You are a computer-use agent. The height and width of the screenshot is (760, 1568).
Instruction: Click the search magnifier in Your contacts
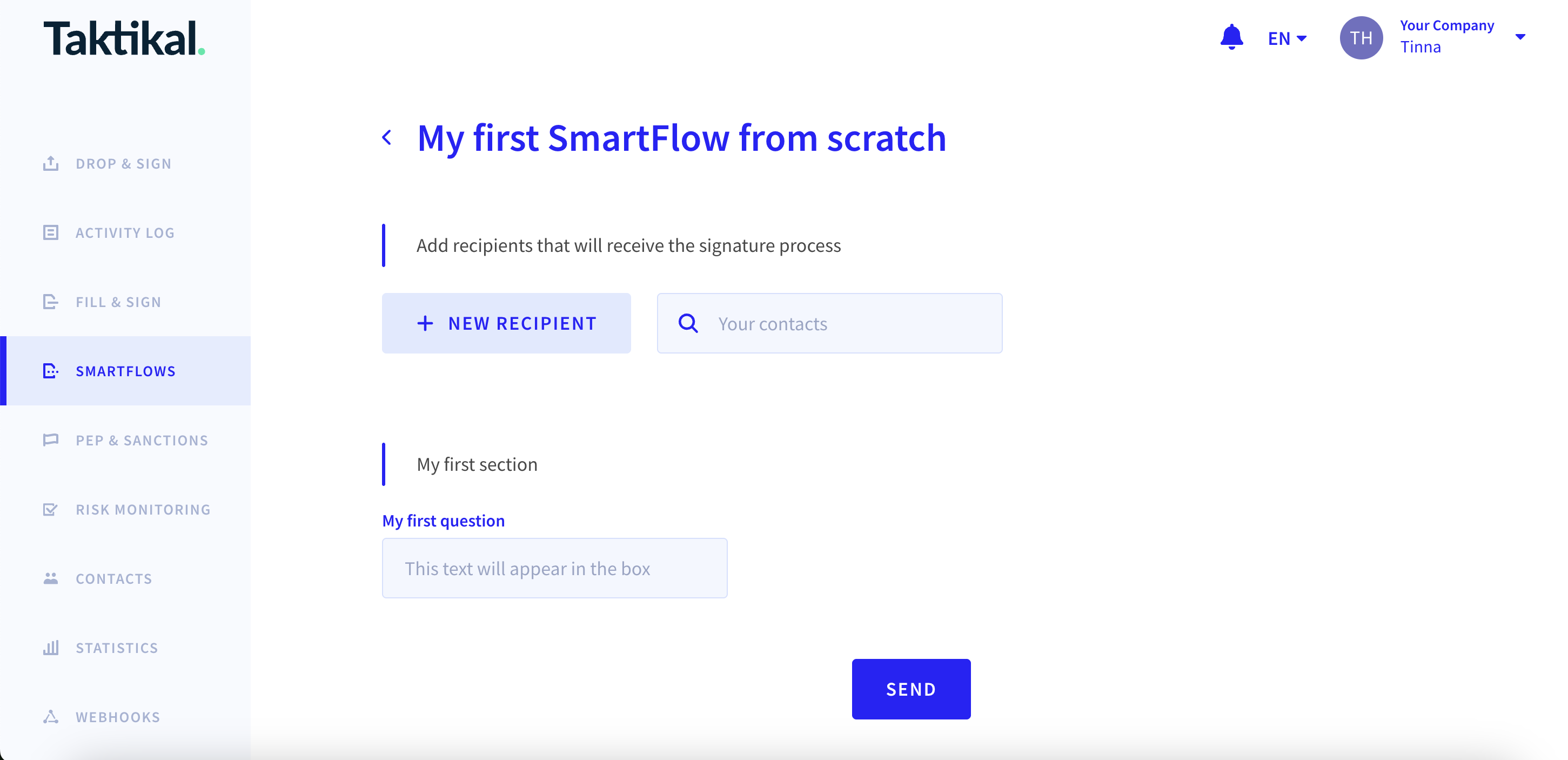point(688,323)
